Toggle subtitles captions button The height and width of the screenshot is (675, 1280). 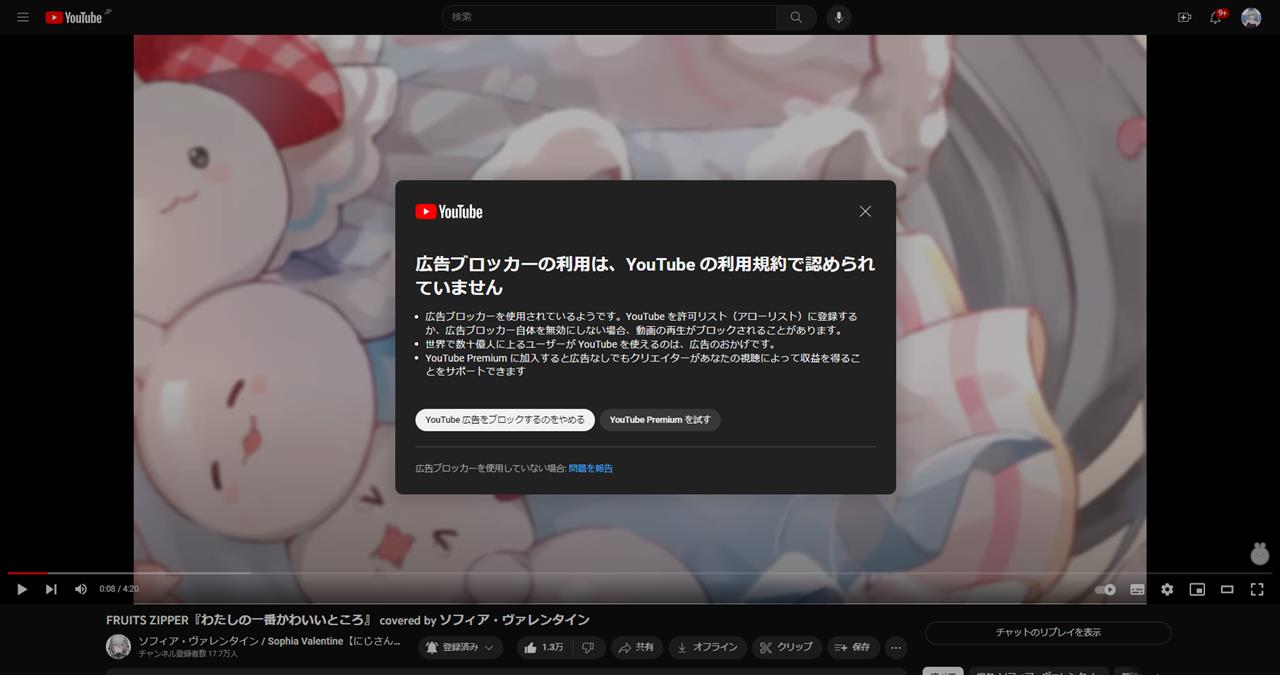[1137, 590]
